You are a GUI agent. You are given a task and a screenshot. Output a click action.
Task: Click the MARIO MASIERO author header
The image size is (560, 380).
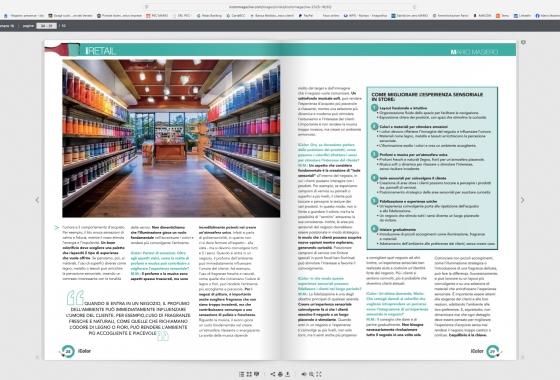(x=474, y=52)
